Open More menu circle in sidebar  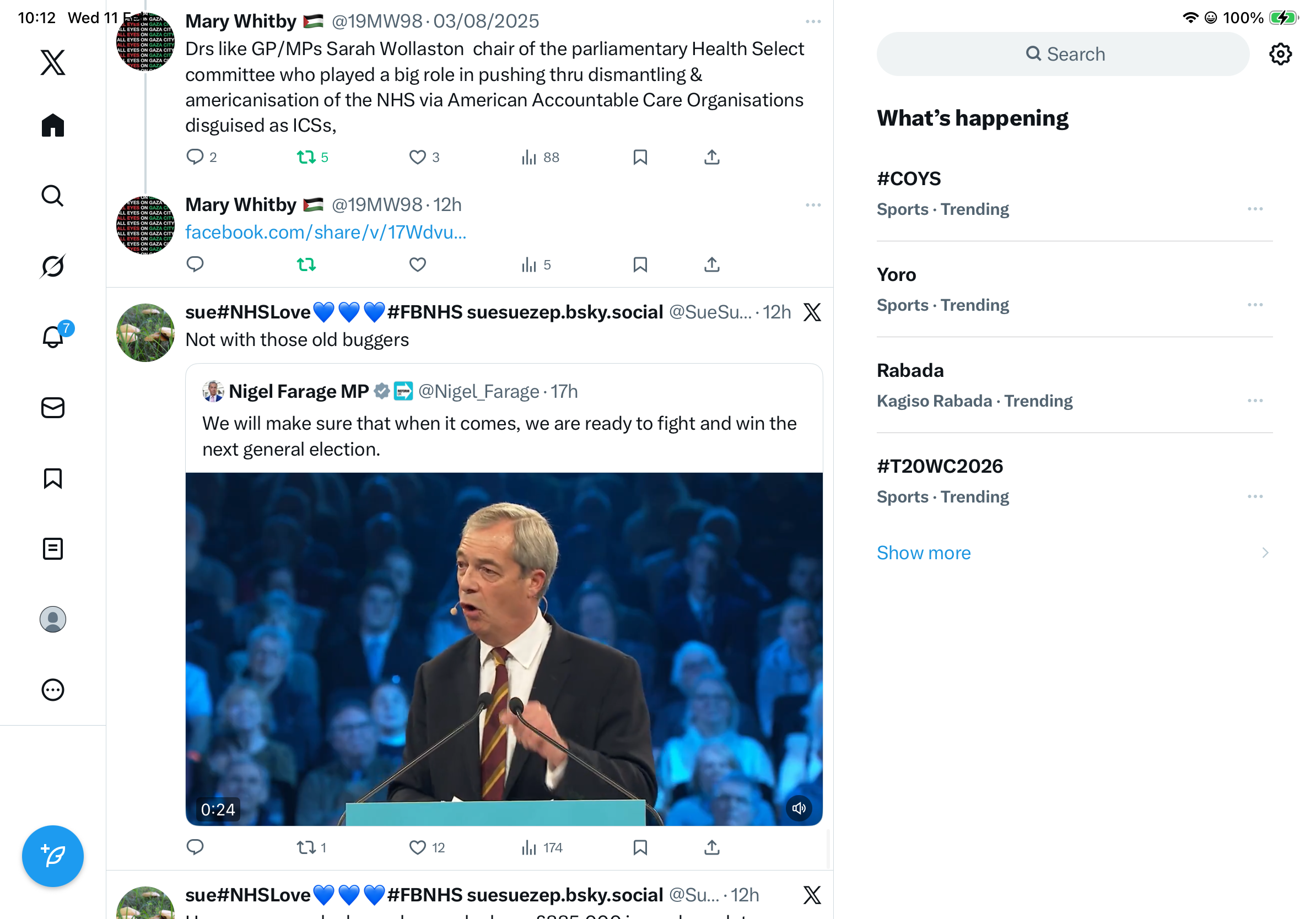[x=53, y=690]
